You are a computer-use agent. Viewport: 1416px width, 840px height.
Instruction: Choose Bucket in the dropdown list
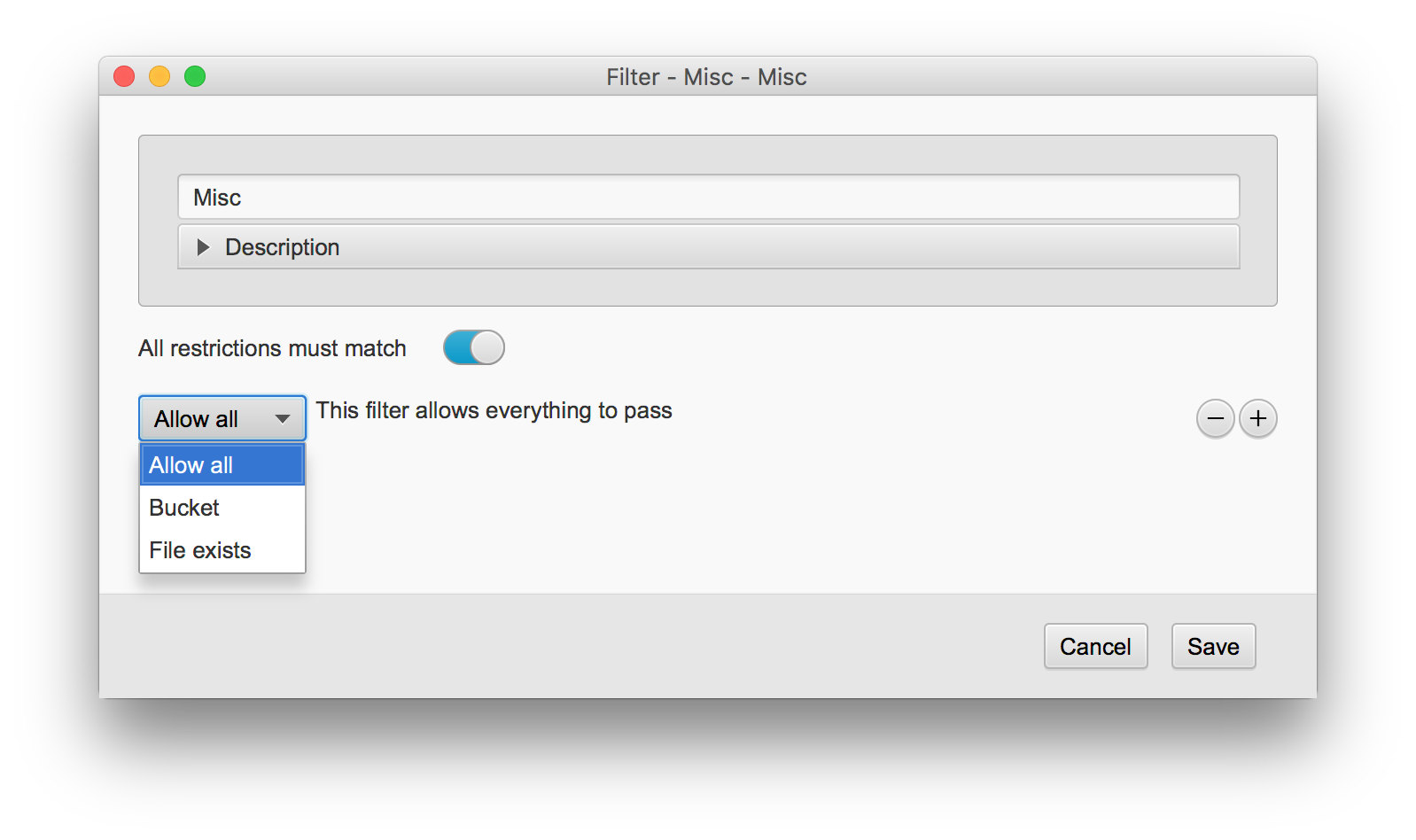tap(222, 508)
